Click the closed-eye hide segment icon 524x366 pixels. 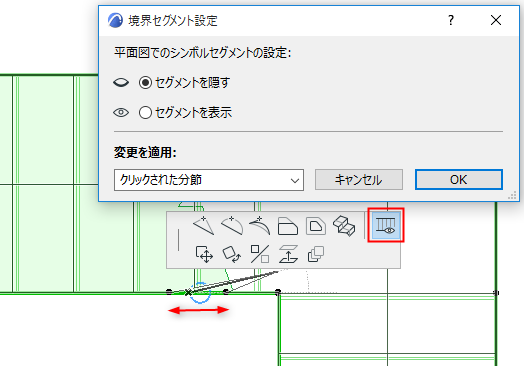pos(121,83)
